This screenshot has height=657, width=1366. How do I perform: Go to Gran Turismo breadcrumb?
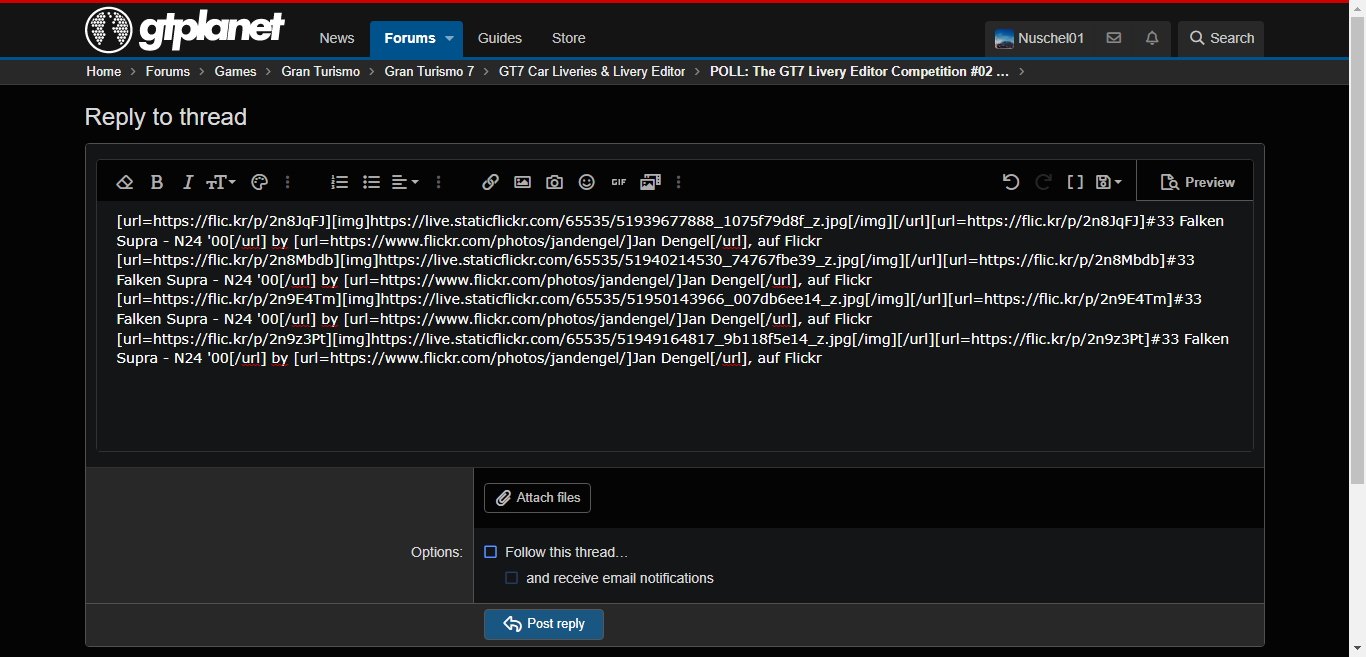[x=321, y=71]
